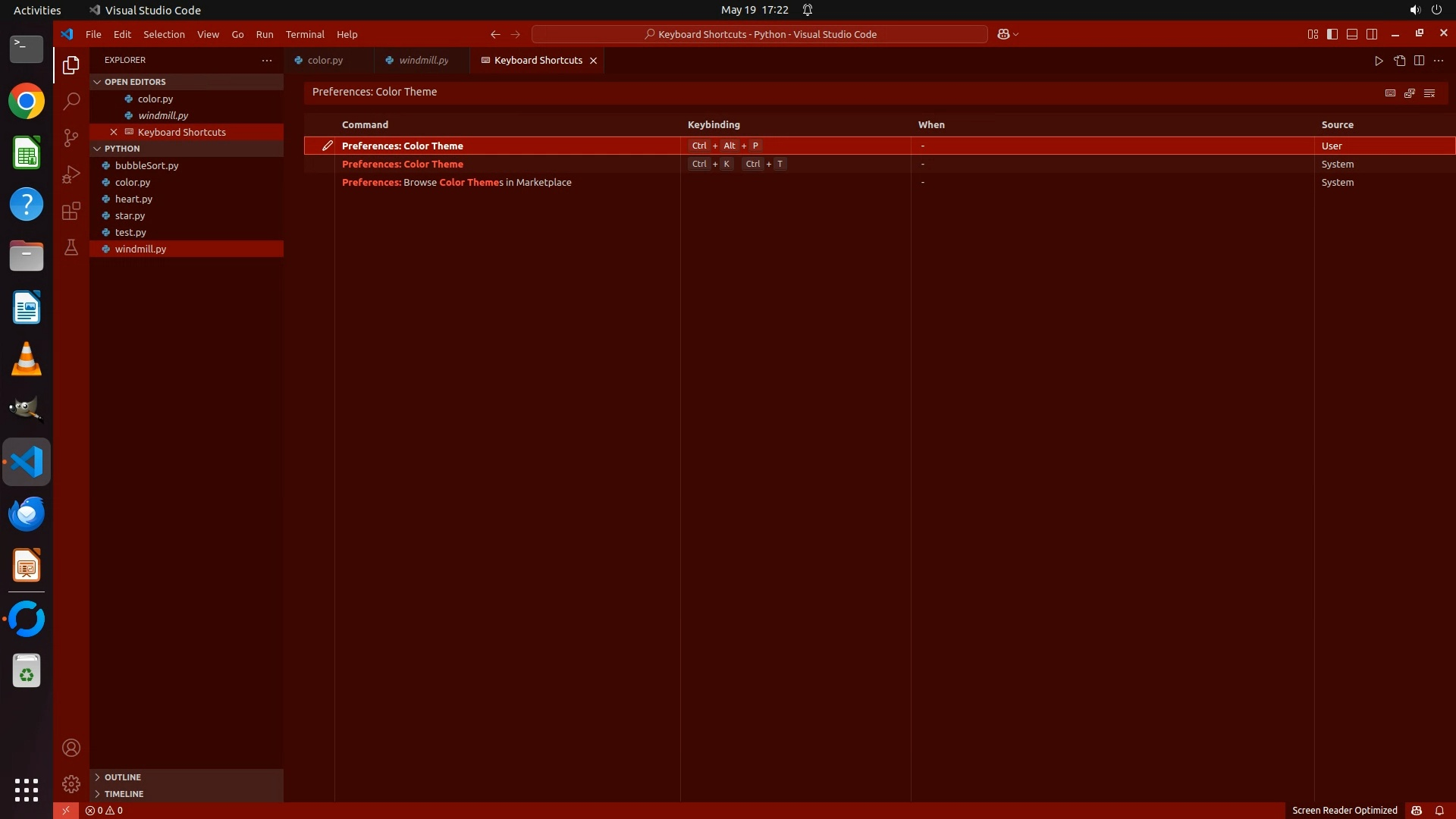
Task: Click the Manage gear icon
Action: pos(71,783)
